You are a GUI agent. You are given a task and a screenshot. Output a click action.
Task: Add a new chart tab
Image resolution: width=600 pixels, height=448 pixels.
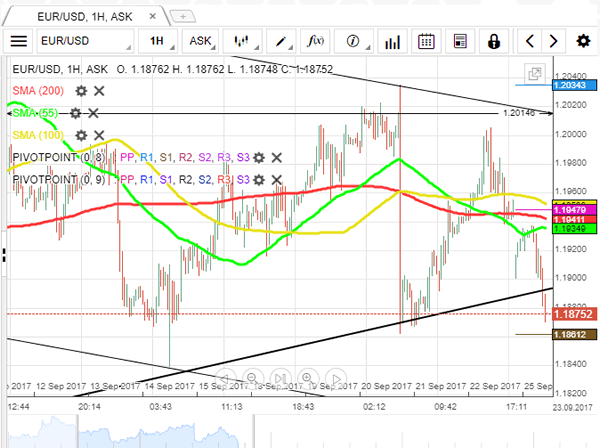tap(183, 14)
